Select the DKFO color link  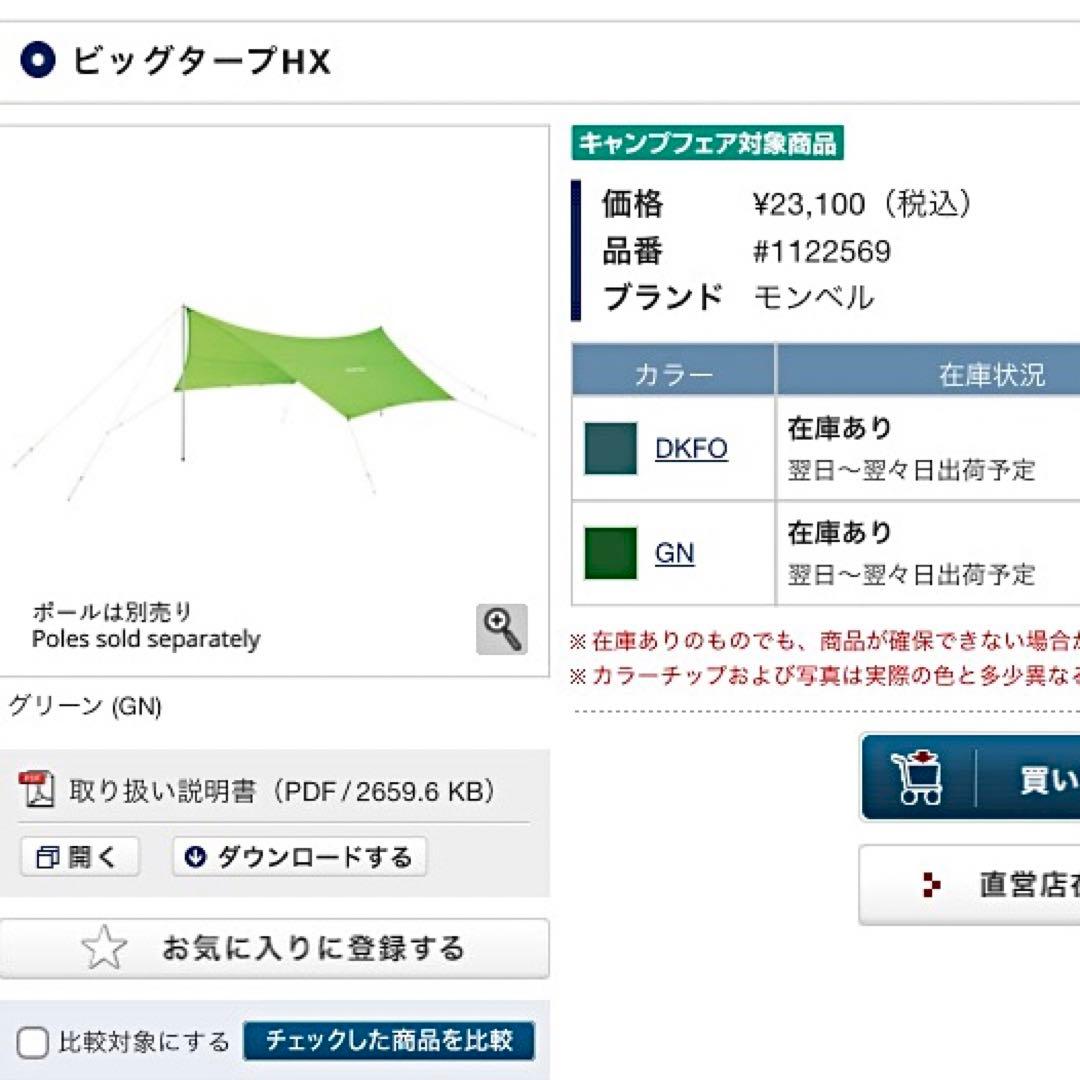[691, 448]
